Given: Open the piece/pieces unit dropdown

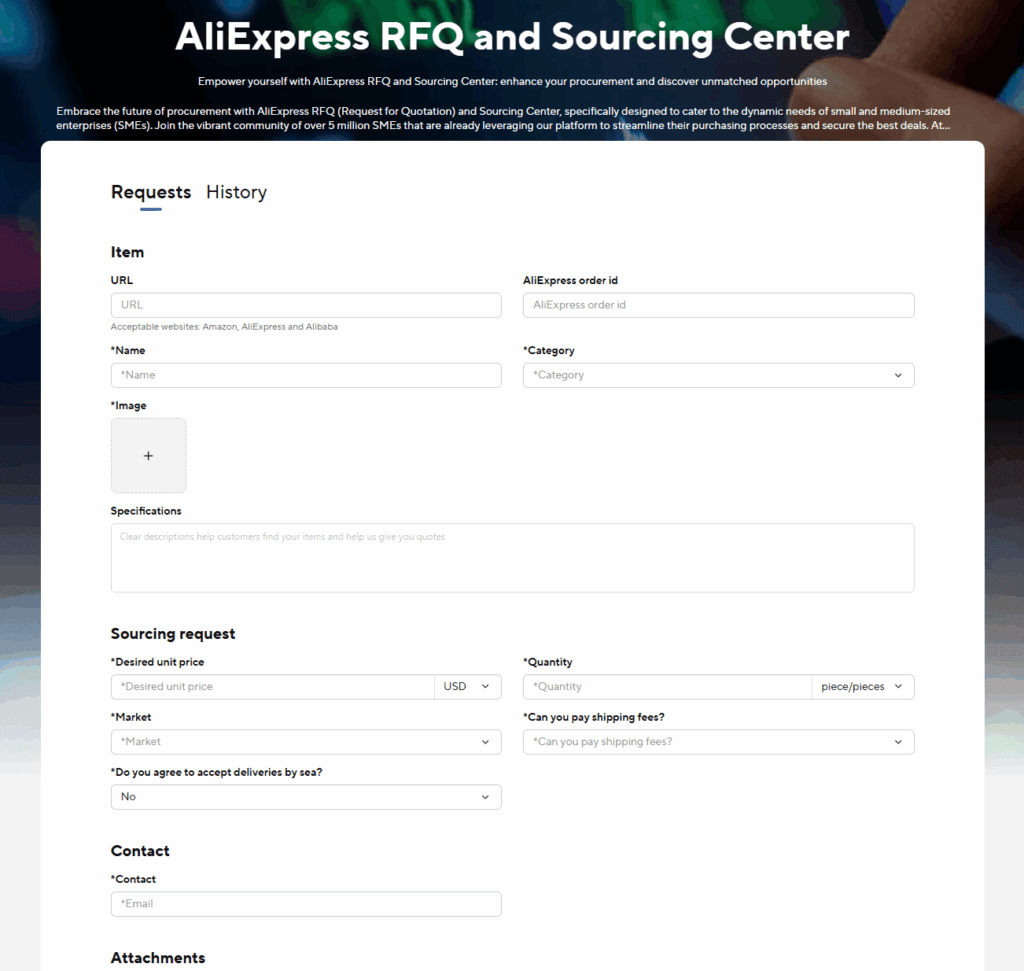Looking at the screenshot, I should (x=863, y=687).
